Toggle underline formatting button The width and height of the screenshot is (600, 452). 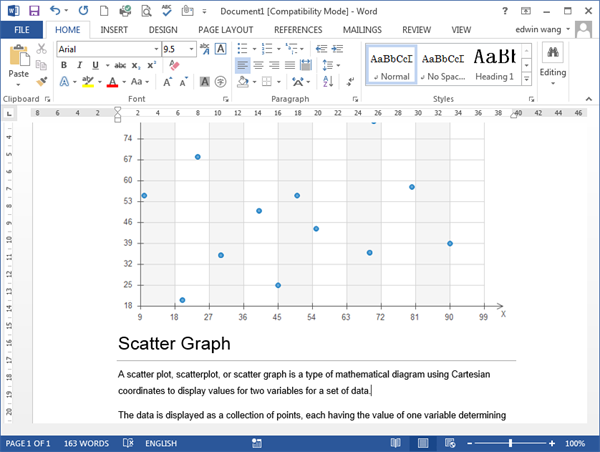click(94, 65)
